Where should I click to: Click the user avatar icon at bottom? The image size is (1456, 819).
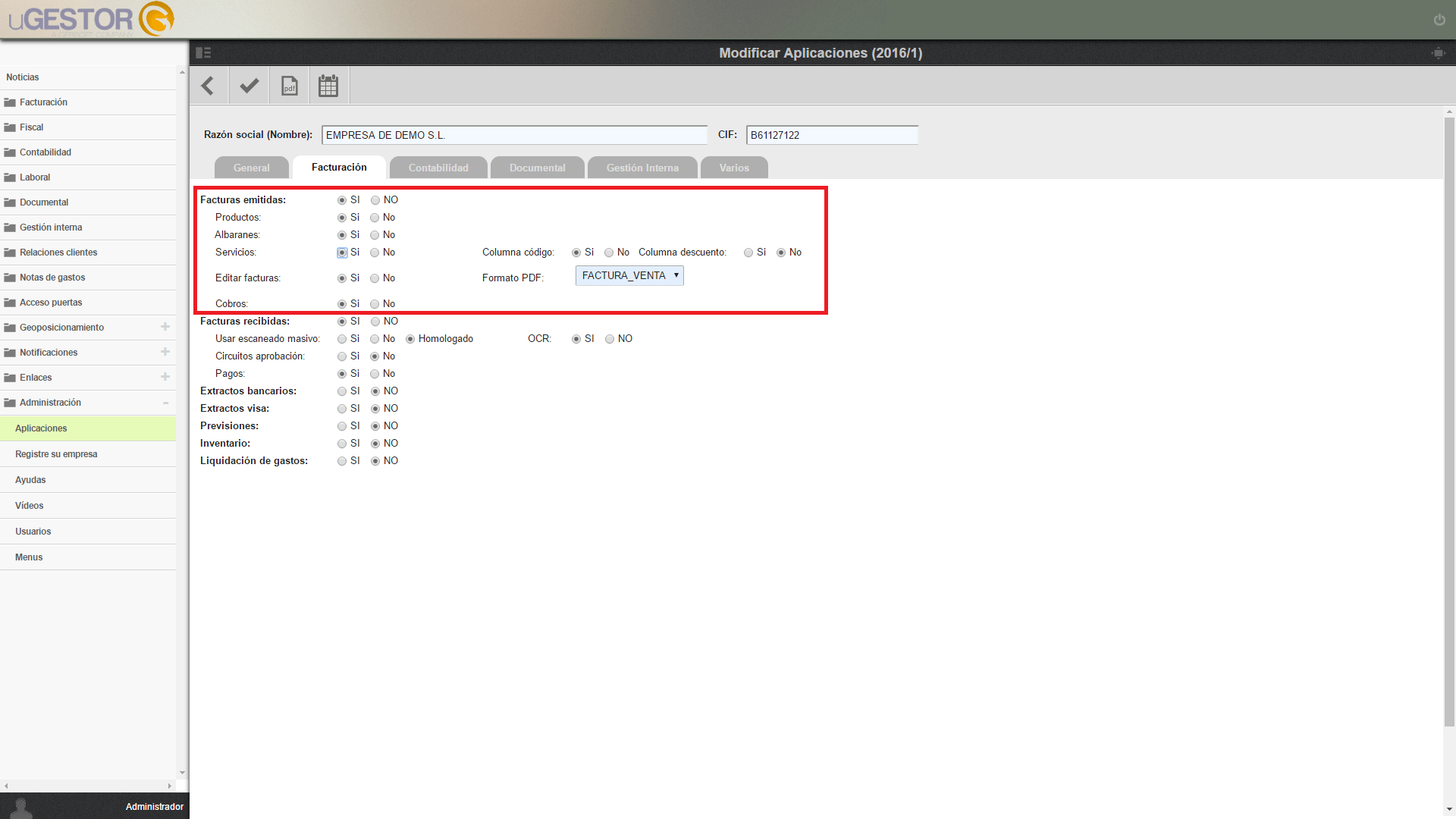pos(21,808)
